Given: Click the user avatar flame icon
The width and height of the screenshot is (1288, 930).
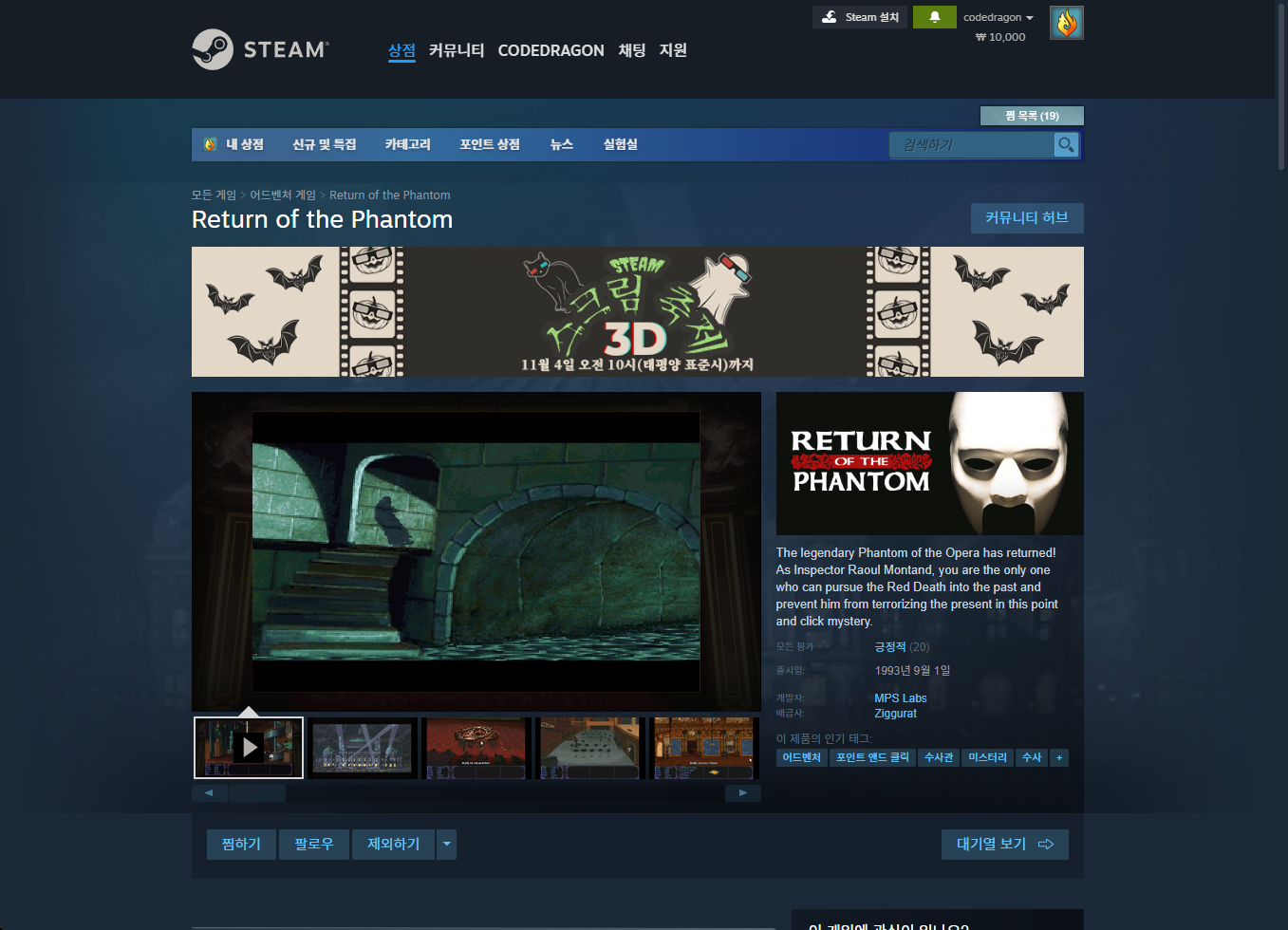Looking at the screenshot, I should tap(1066, 23).
